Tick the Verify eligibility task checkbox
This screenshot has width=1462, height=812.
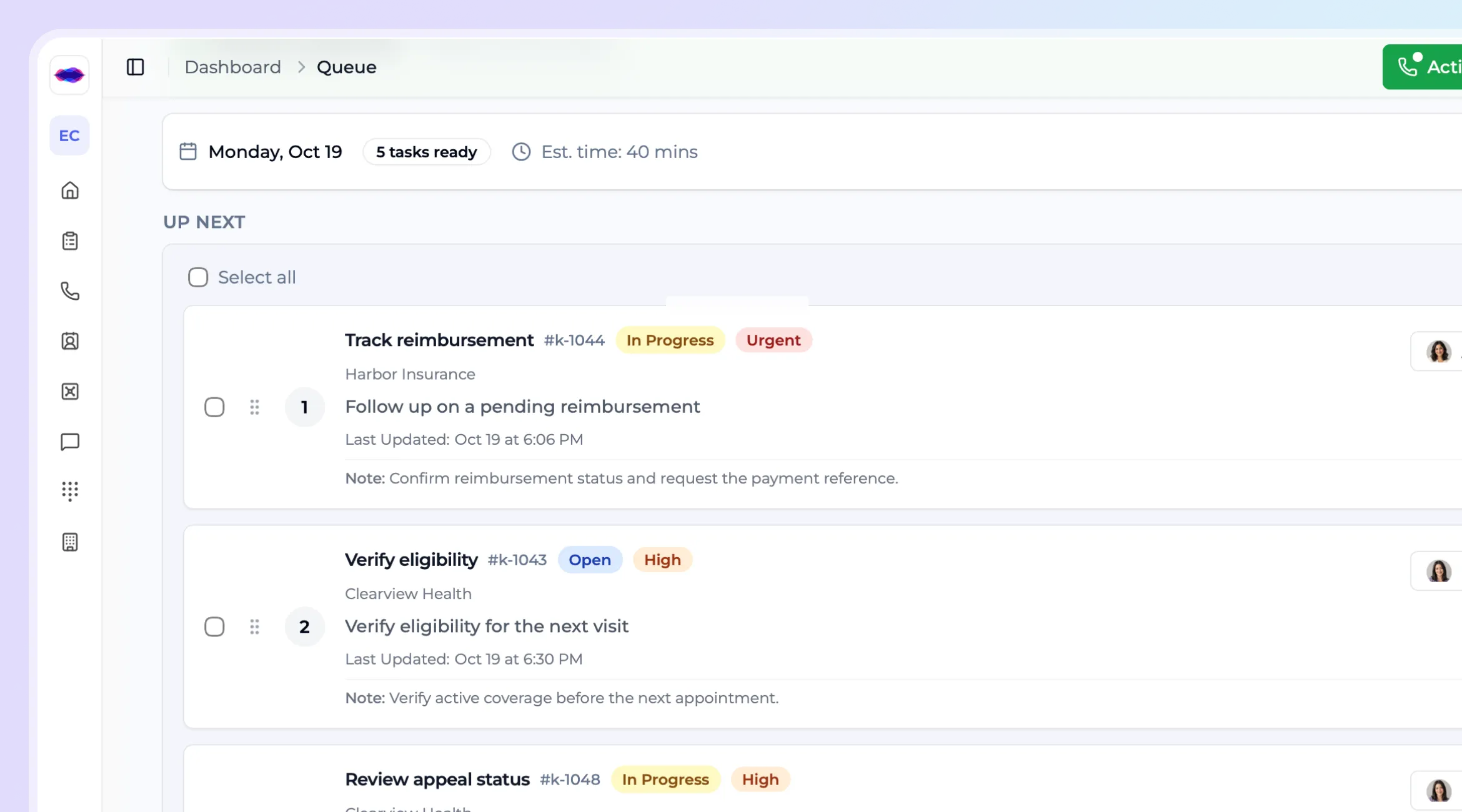[214, 626]
